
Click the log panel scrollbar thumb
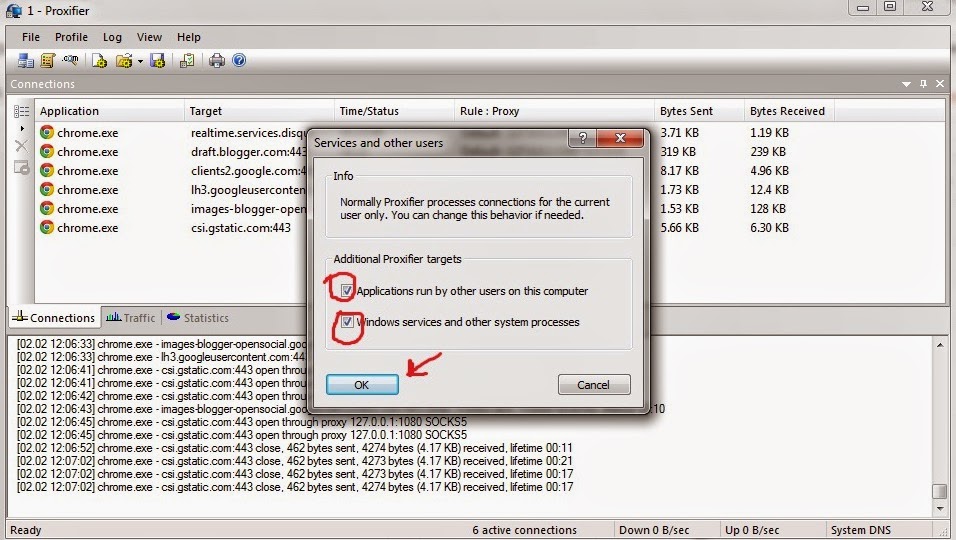pyautogui.click(x=940, y=491)
